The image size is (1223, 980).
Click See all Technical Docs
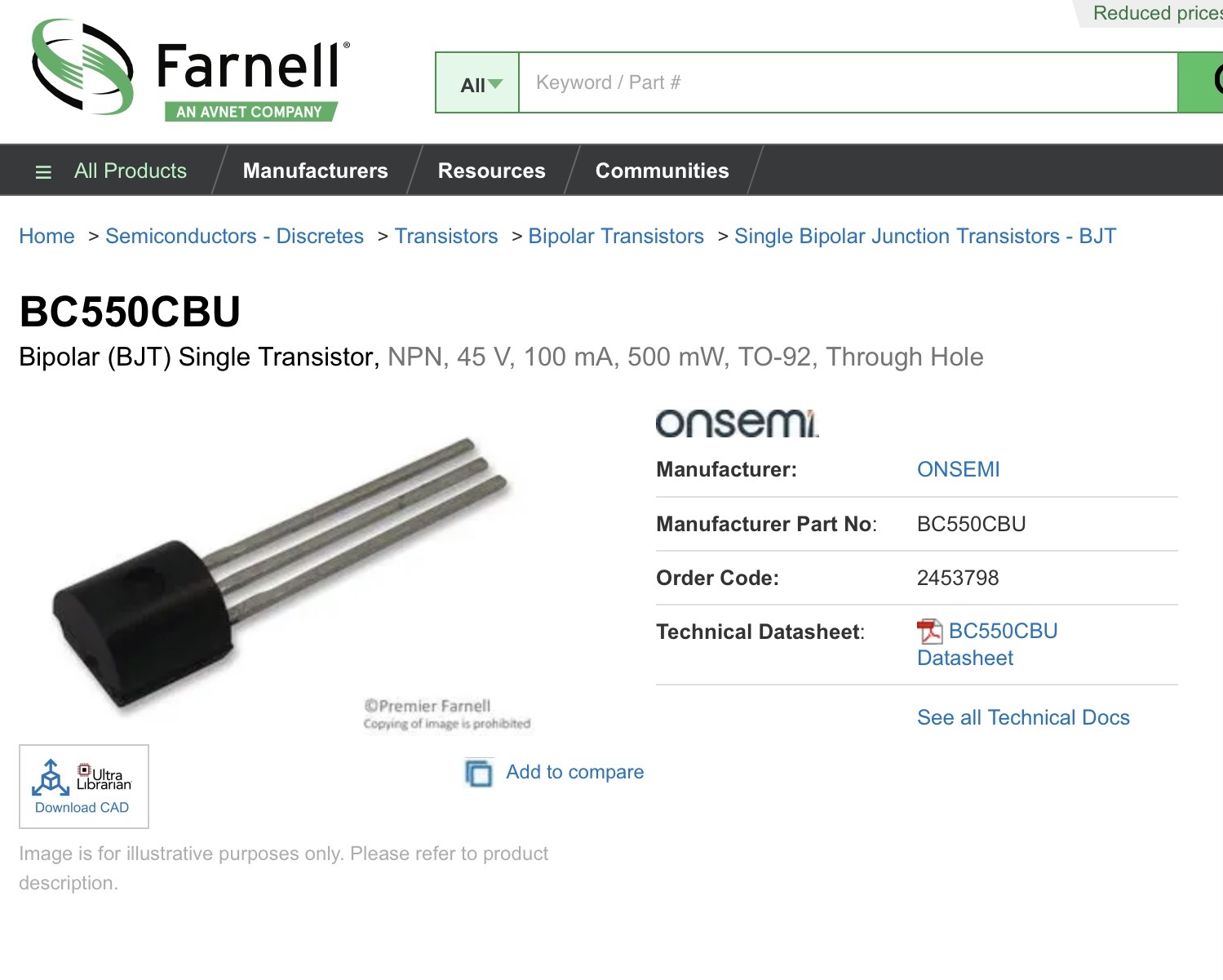(x=1023, y=717)
